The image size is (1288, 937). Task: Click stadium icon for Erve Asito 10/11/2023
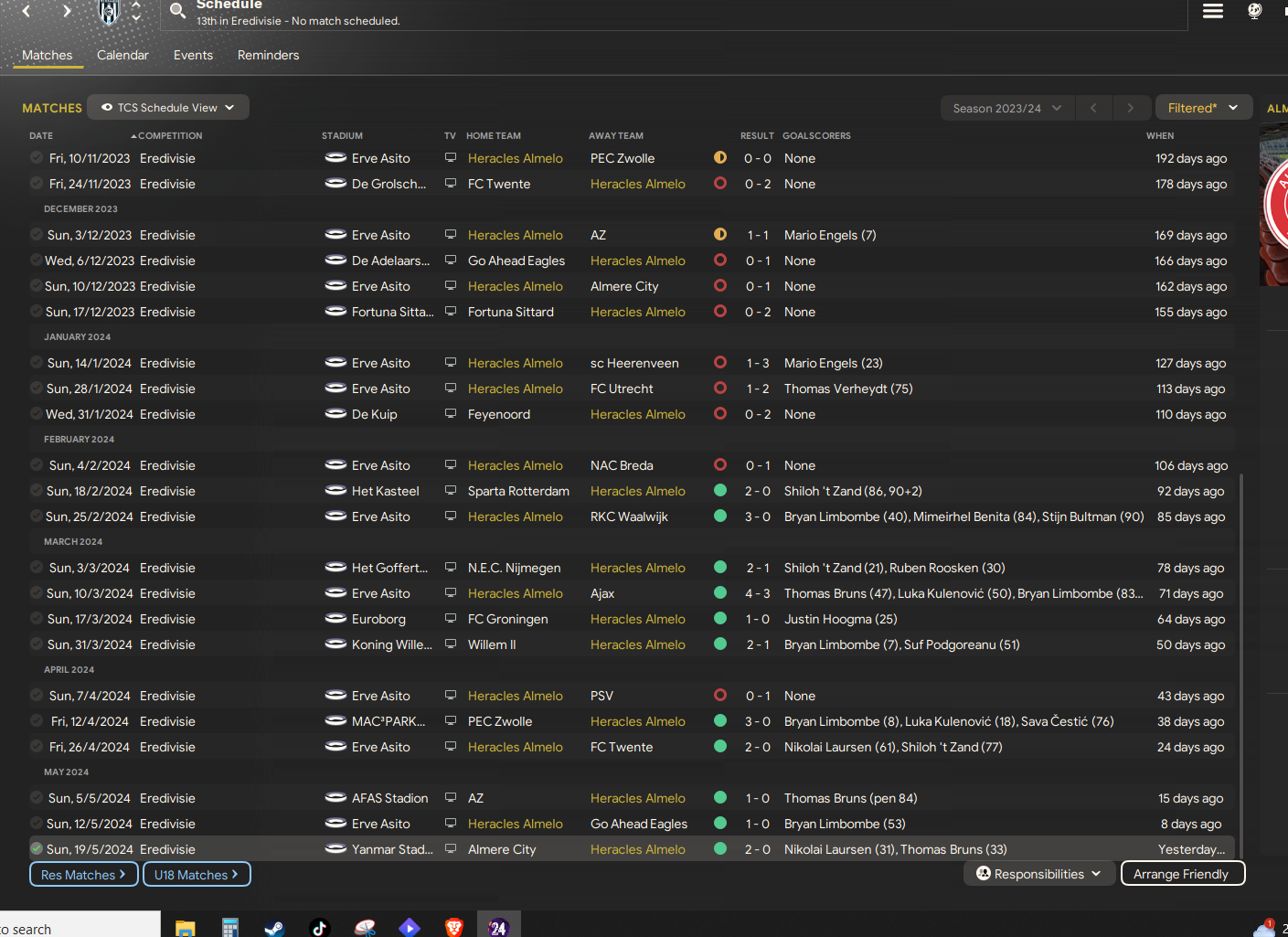[335, 158]
